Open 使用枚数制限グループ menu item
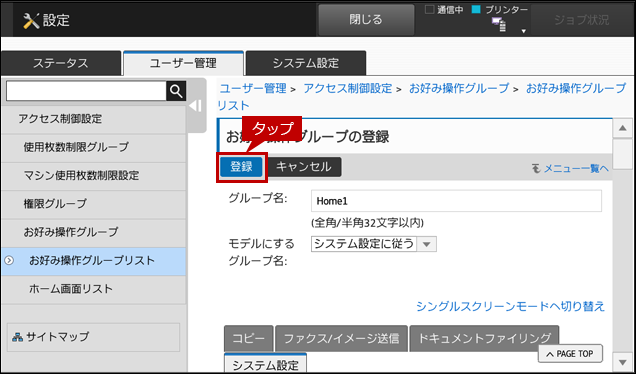Screen dimensions: 636x374 [94, 147]
